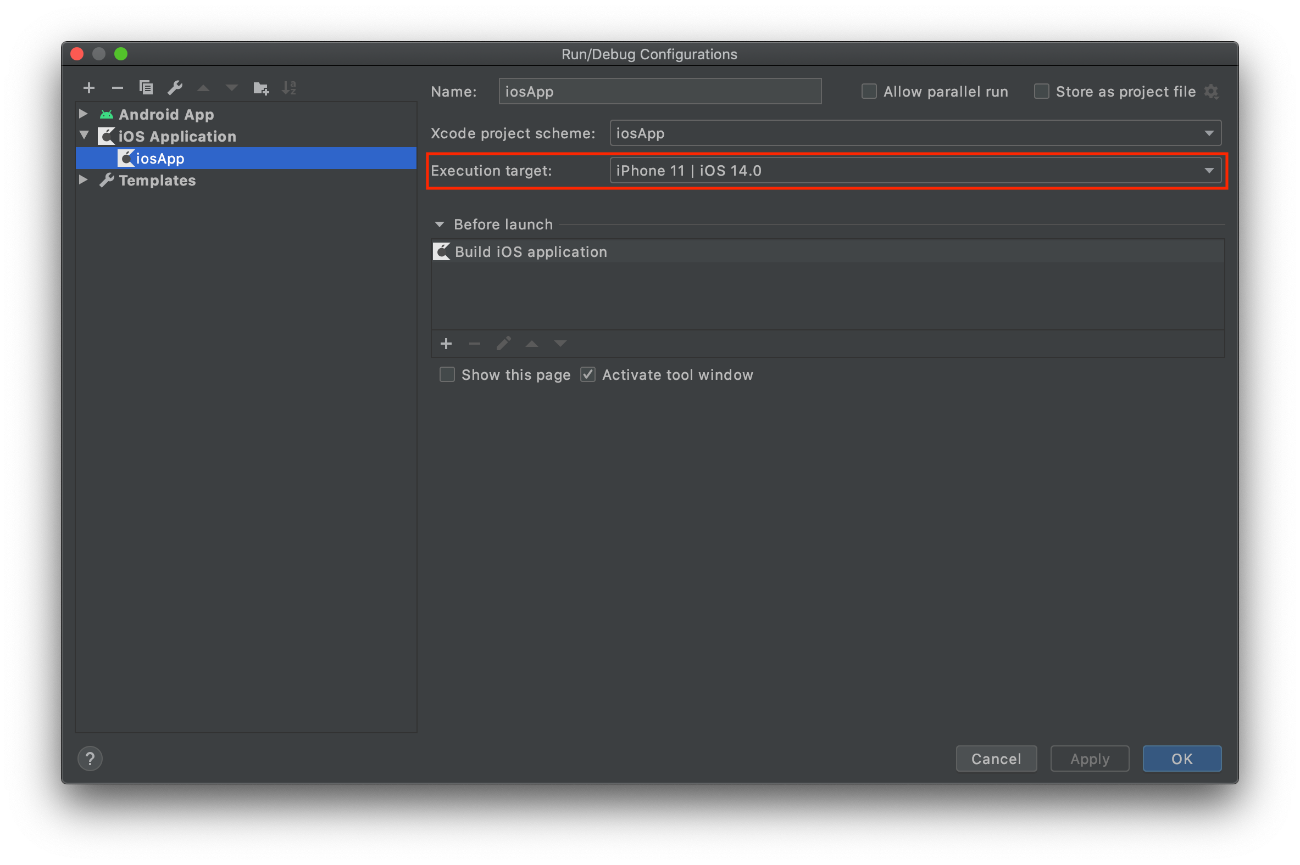This screenshot has width=1300, height=865.
Task: Open the help question mark button
Action: click(x=90, y=759)
